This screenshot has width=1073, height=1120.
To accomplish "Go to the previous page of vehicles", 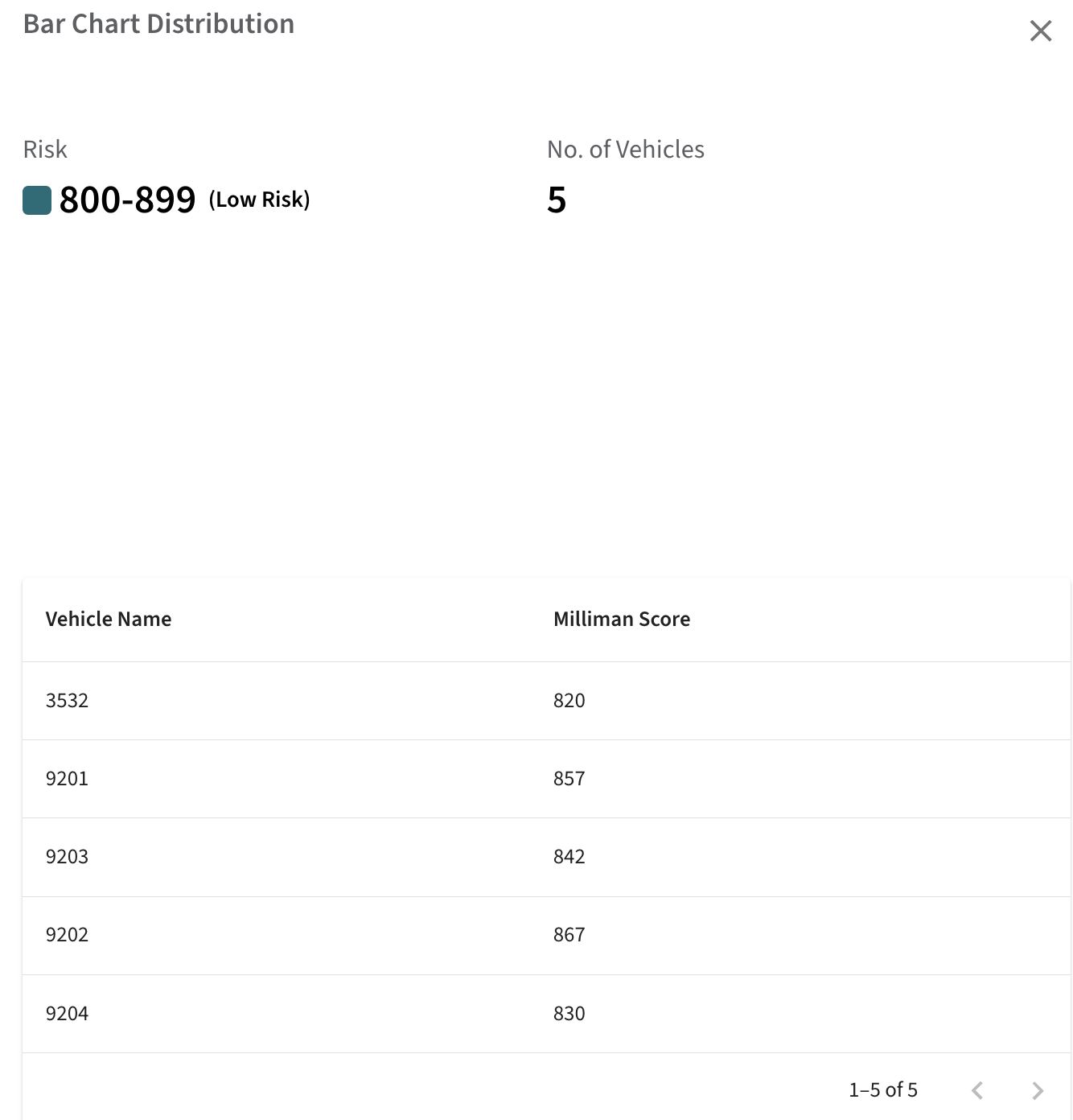I will click(977, 1090).
